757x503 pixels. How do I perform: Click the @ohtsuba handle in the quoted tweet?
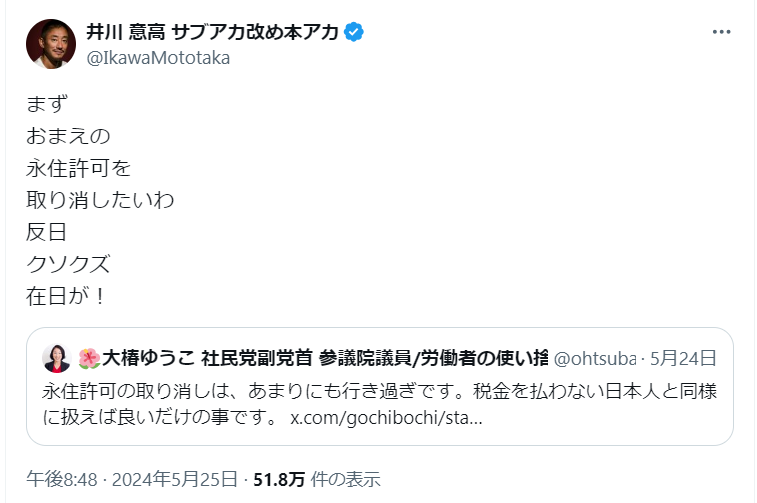pos(595,358)
